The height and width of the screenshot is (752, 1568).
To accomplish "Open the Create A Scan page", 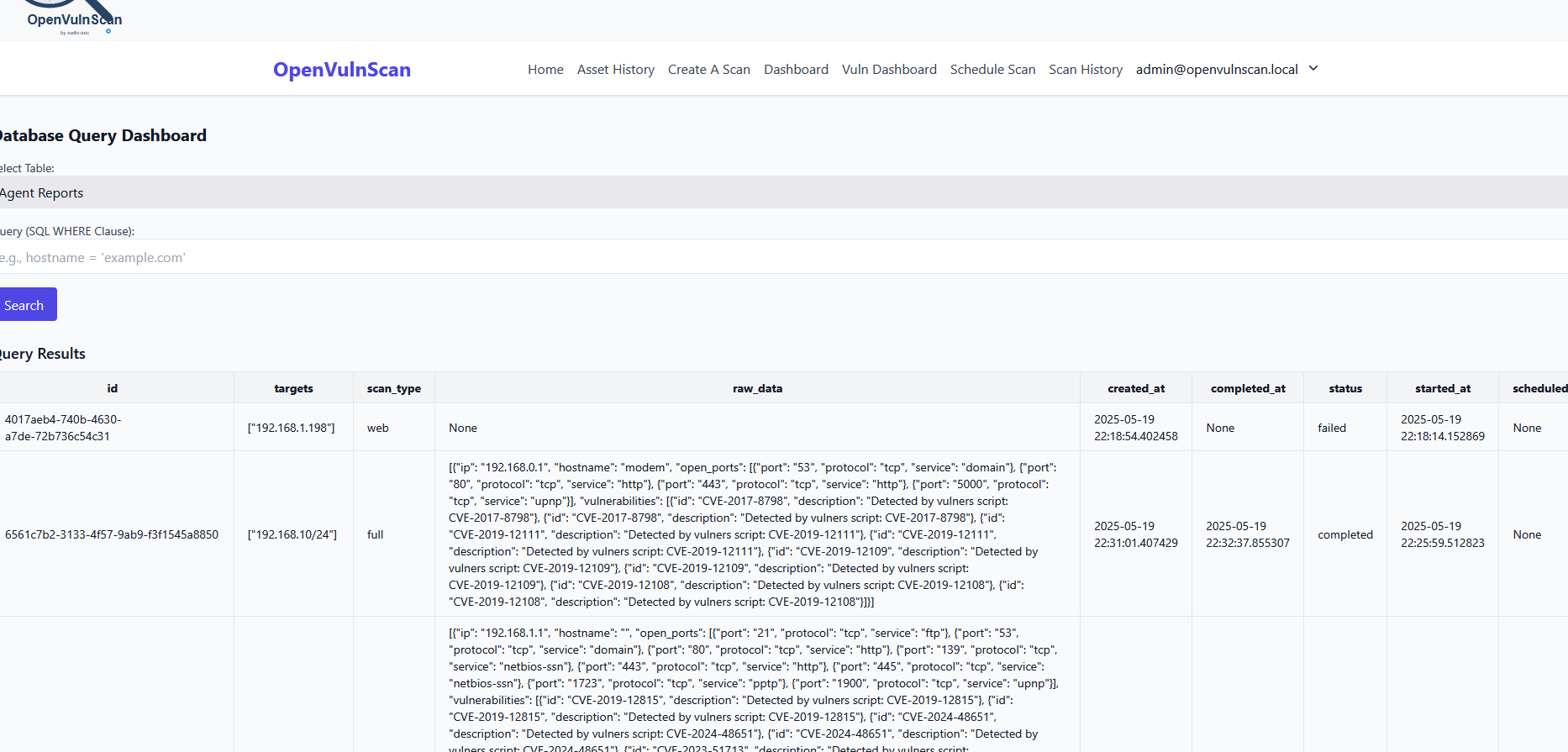I will pos(709,70).
